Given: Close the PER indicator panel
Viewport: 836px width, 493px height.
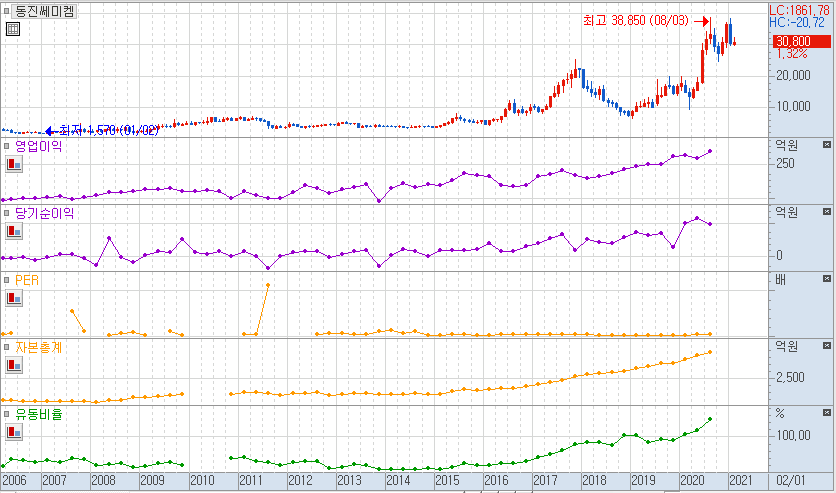Looking at the screenshot, I should (x=827, y=279).
